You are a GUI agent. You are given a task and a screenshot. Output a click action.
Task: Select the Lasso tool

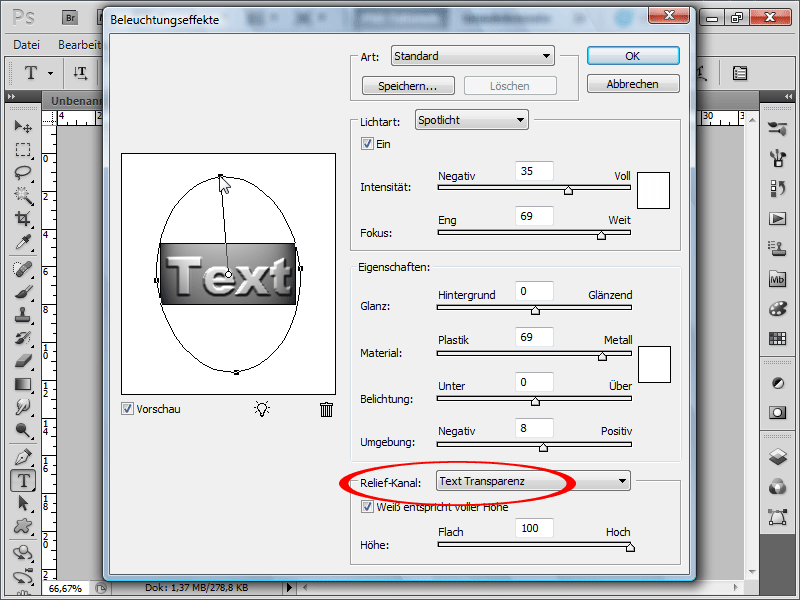tap(23, 173)
